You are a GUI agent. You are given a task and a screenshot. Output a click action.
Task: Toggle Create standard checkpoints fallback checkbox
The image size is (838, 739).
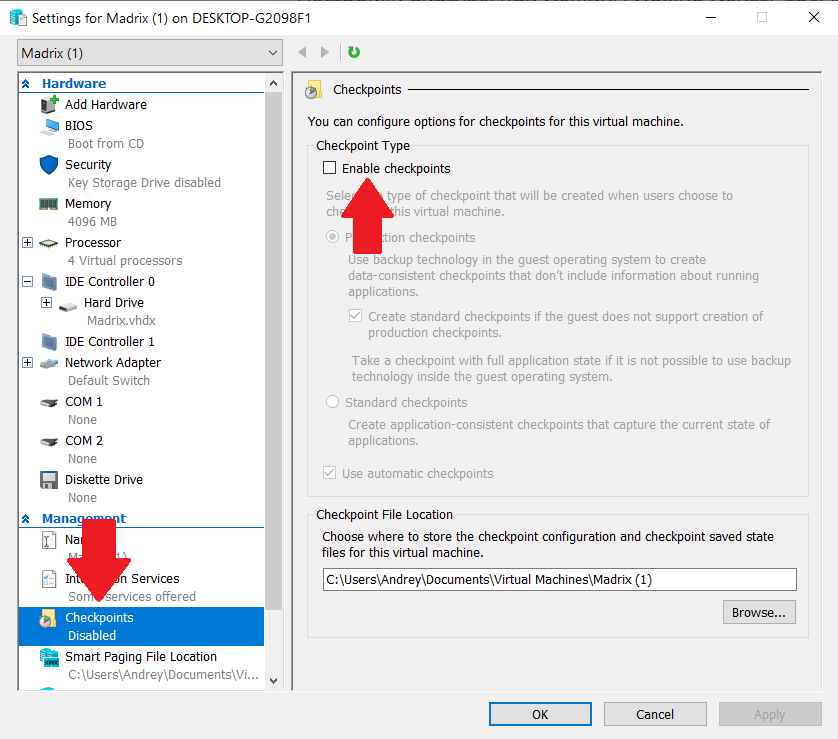coord(355,315)
